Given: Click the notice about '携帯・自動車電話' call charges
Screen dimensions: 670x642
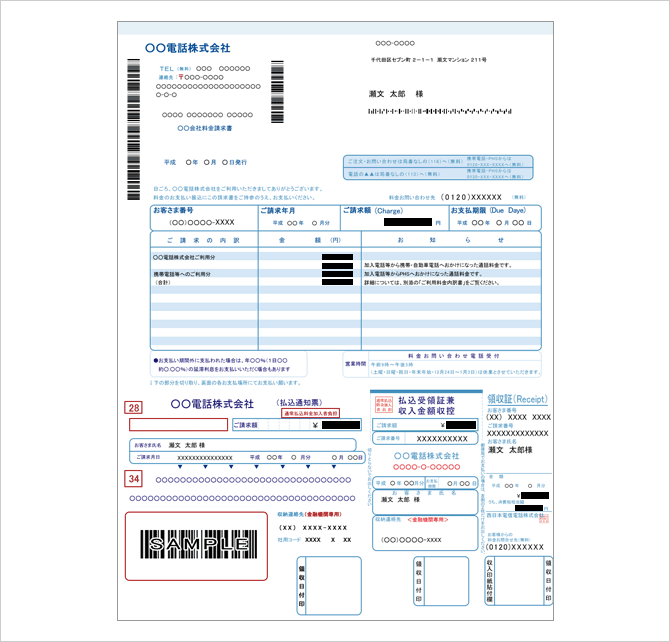Looking at the screenshot, I should point(438,265).
